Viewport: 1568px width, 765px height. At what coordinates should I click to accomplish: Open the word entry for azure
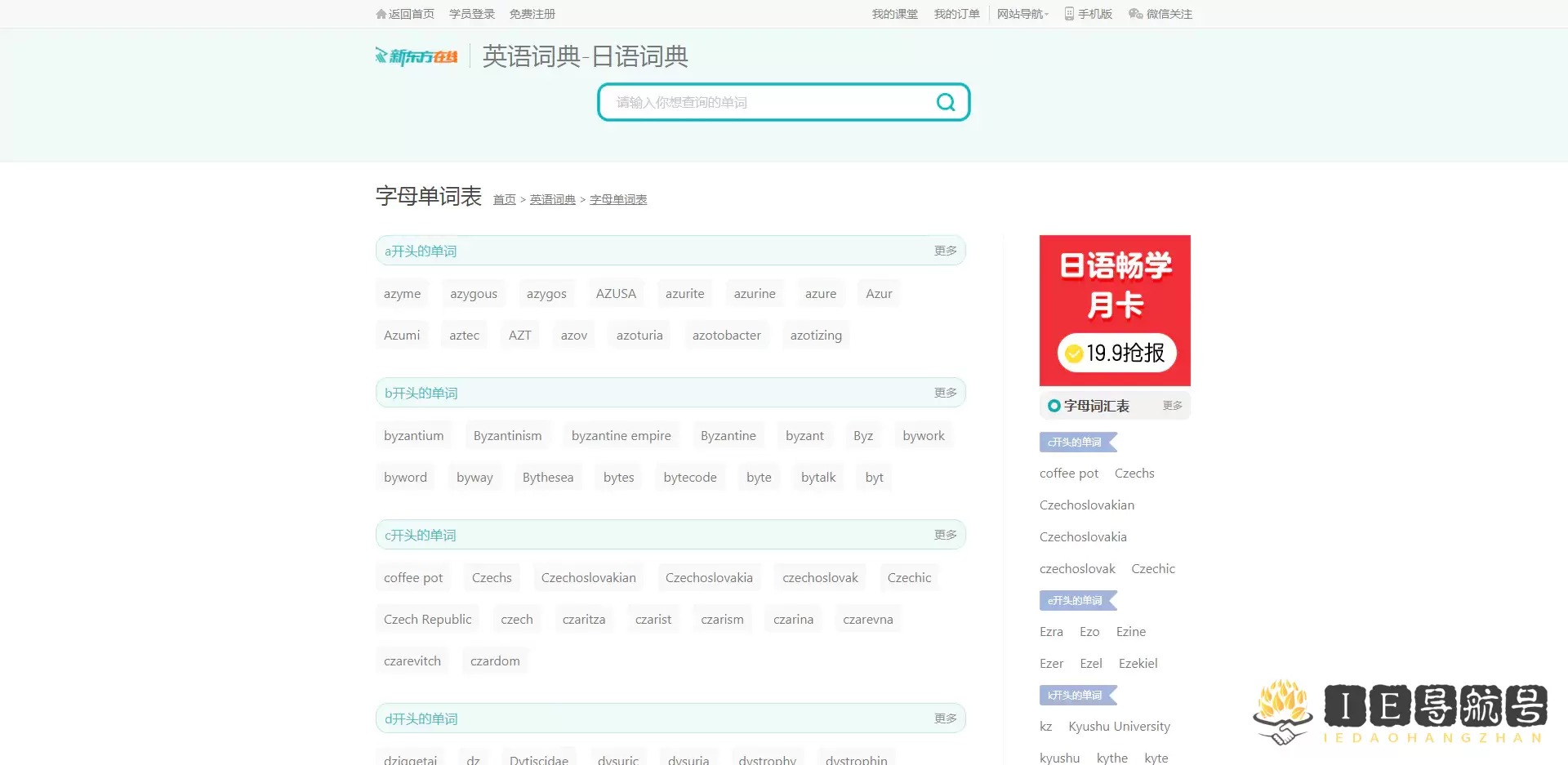point(820,293)
